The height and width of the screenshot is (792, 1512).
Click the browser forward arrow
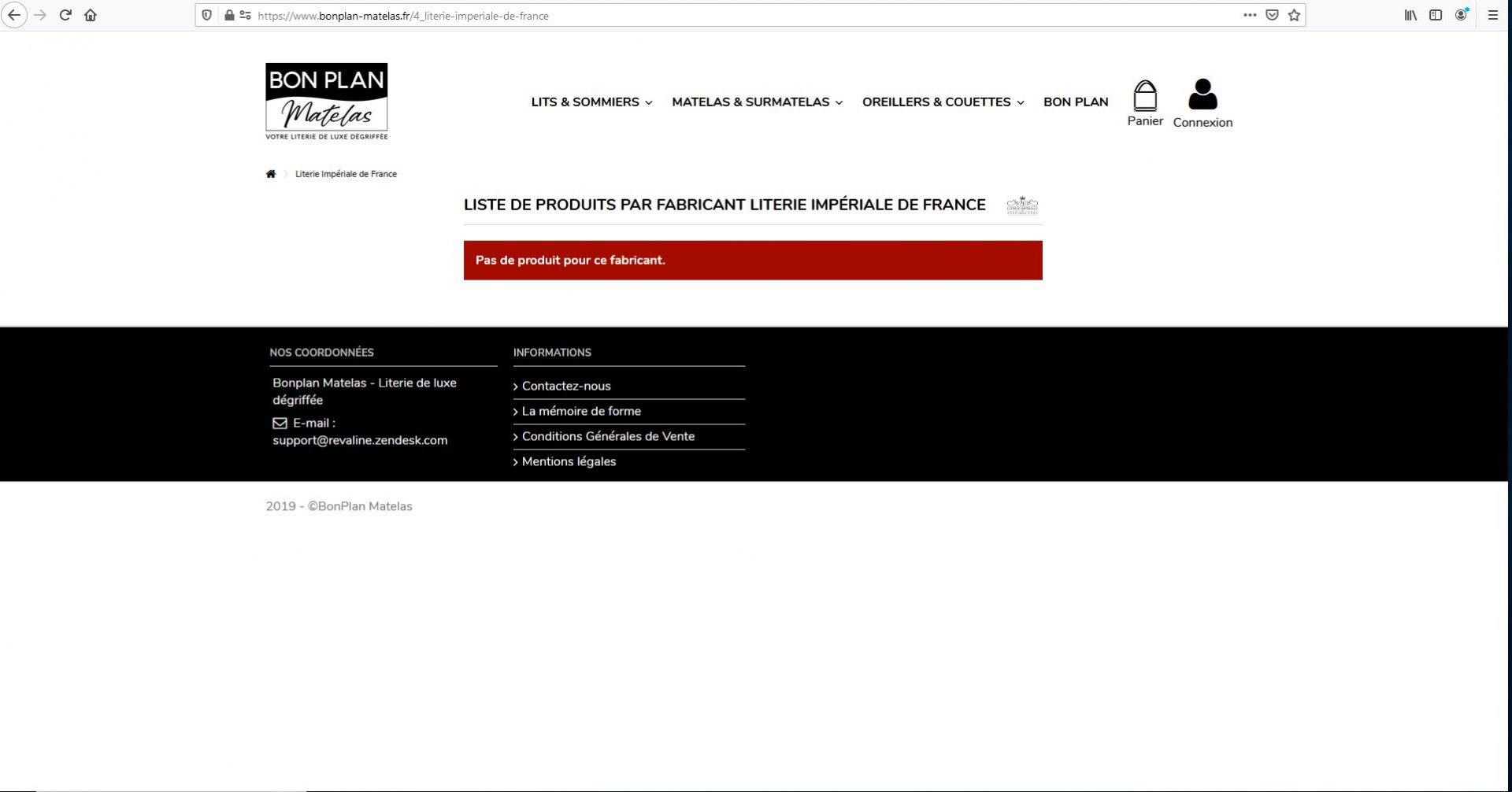click(40, 15)
